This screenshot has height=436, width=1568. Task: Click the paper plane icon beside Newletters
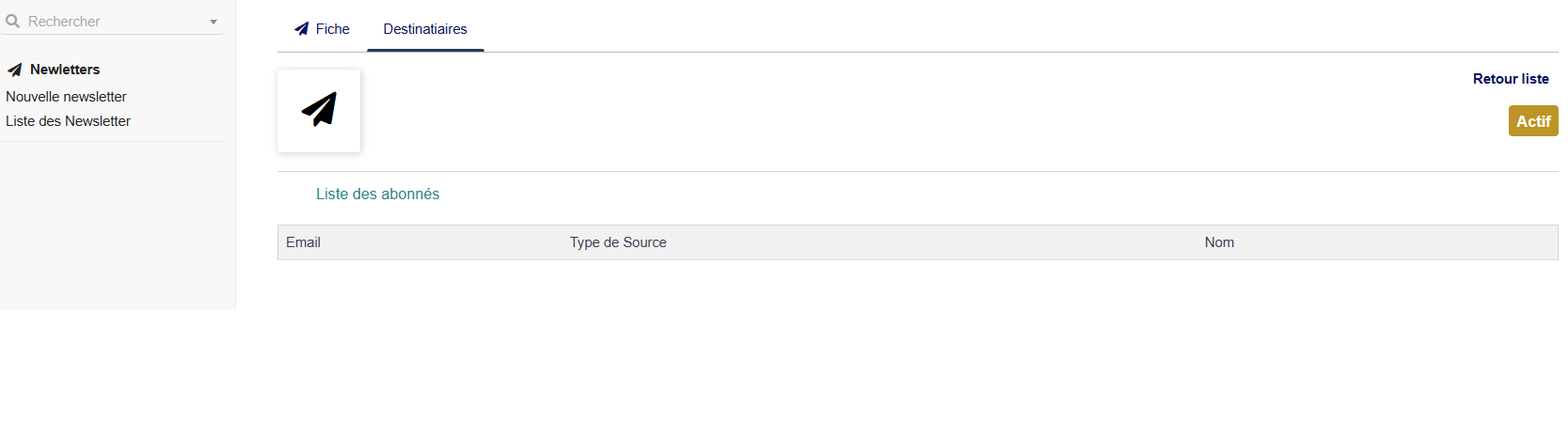coord(15,70)
